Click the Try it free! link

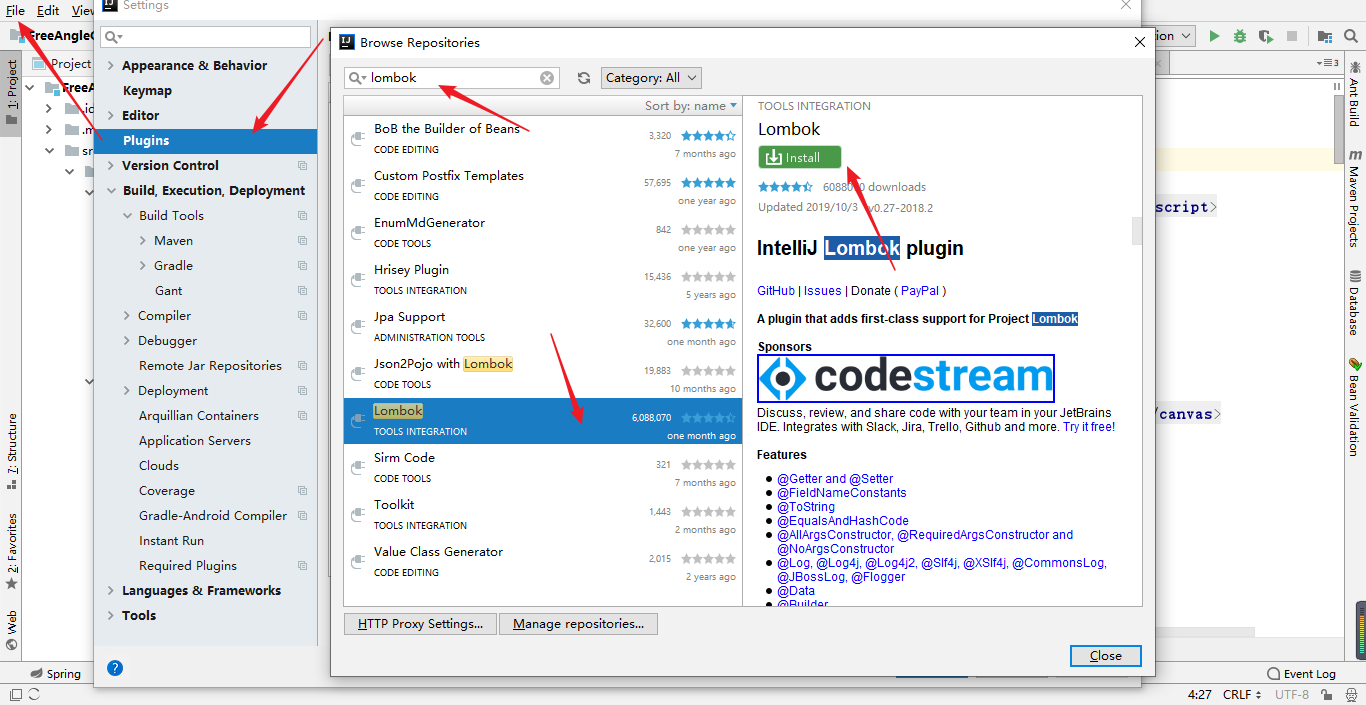pos(1089,427)
